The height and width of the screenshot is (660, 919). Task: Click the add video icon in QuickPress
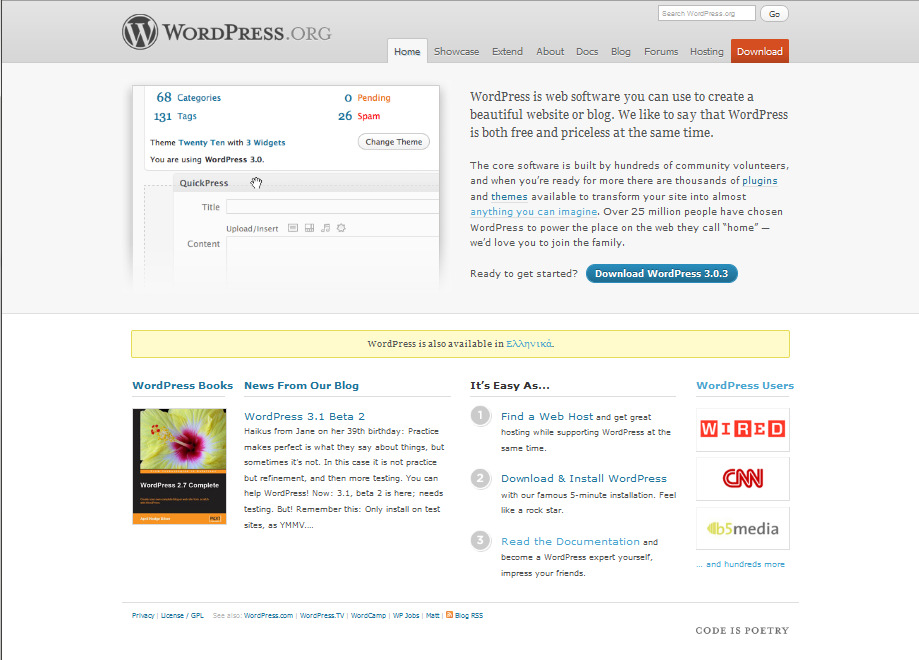(309, 228)
